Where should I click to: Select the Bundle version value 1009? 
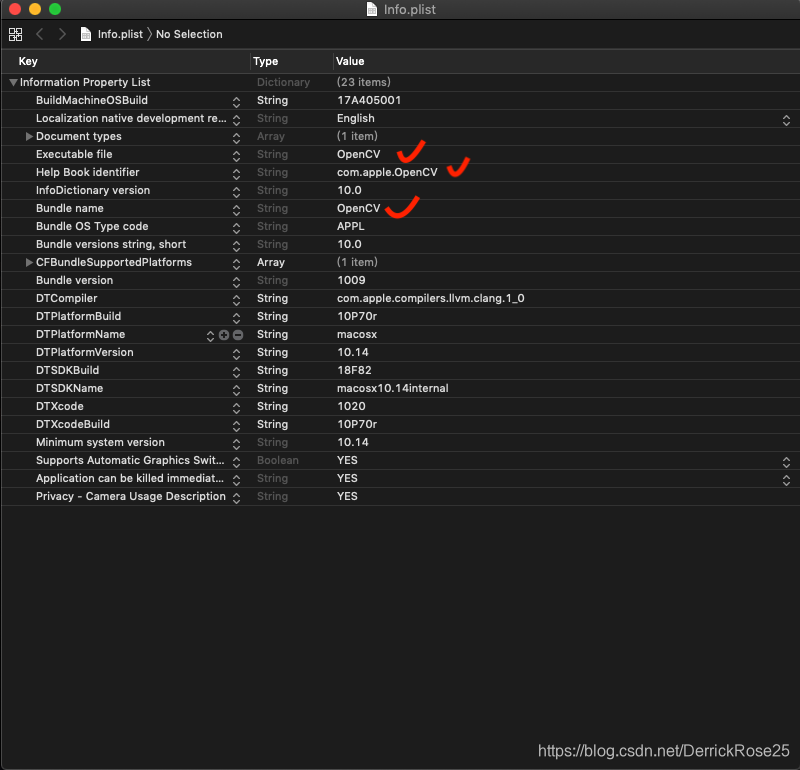point(351,280)
